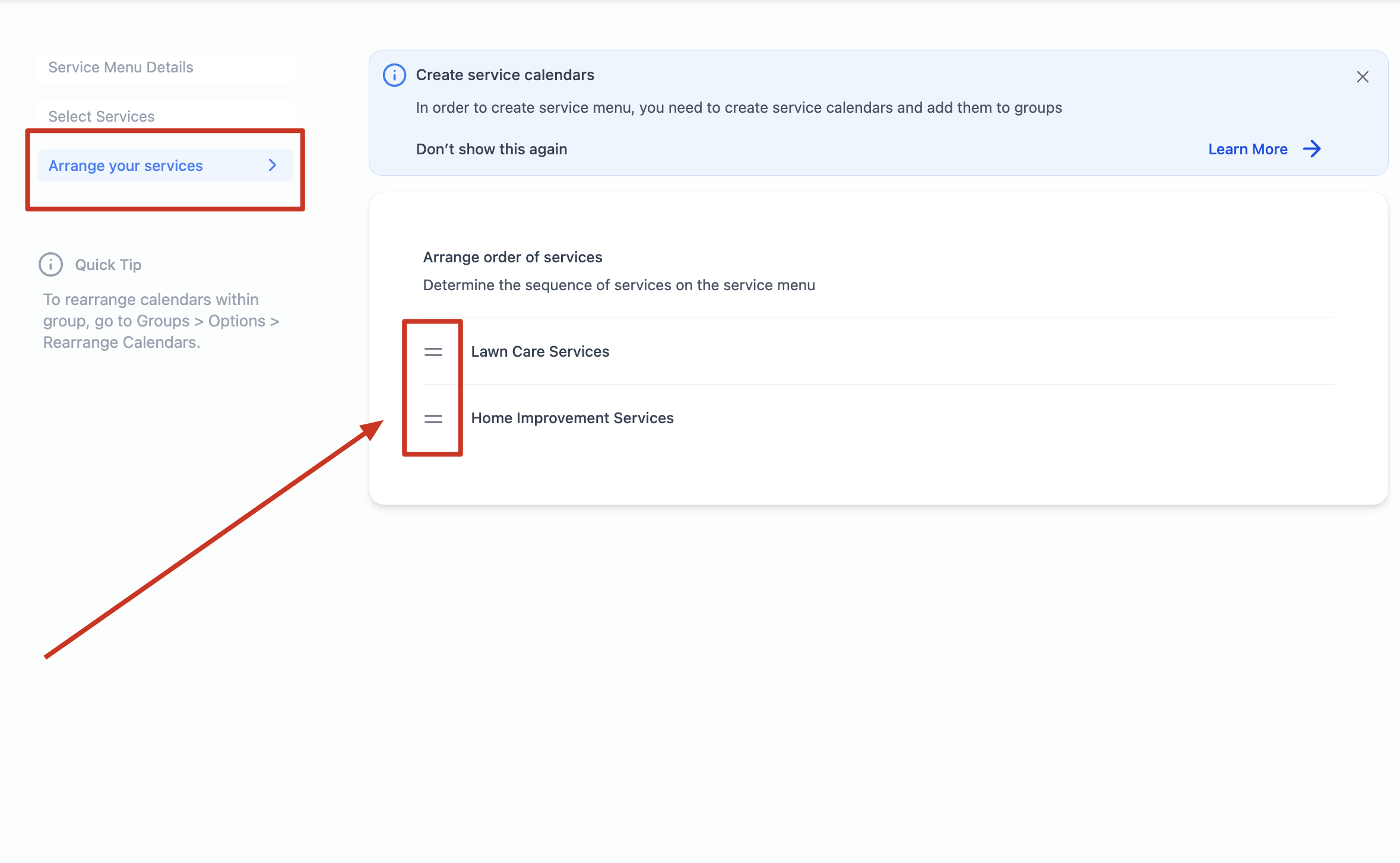Screen dimensions: 1400x863
Task: Click the arrow next to Learn More
Action: pyautogui.click(x=1312, y=149)
